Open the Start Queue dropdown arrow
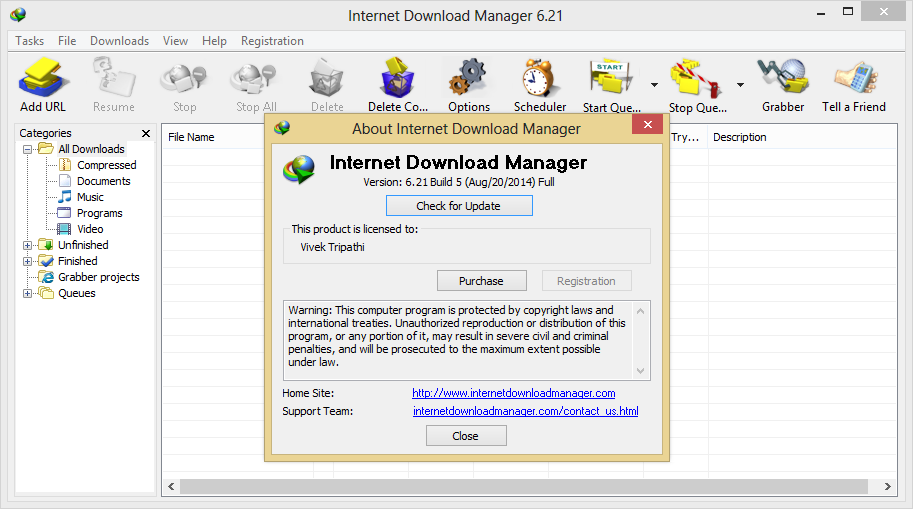Viewport: 913px width, 509px height. 654,85
